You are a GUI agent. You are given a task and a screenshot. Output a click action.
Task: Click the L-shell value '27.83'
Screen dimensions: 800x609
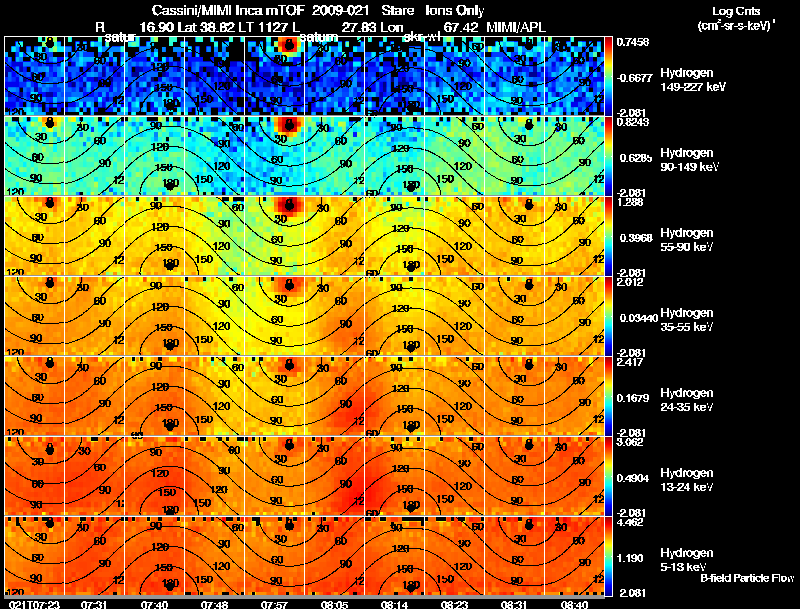[x=358, y=27]
